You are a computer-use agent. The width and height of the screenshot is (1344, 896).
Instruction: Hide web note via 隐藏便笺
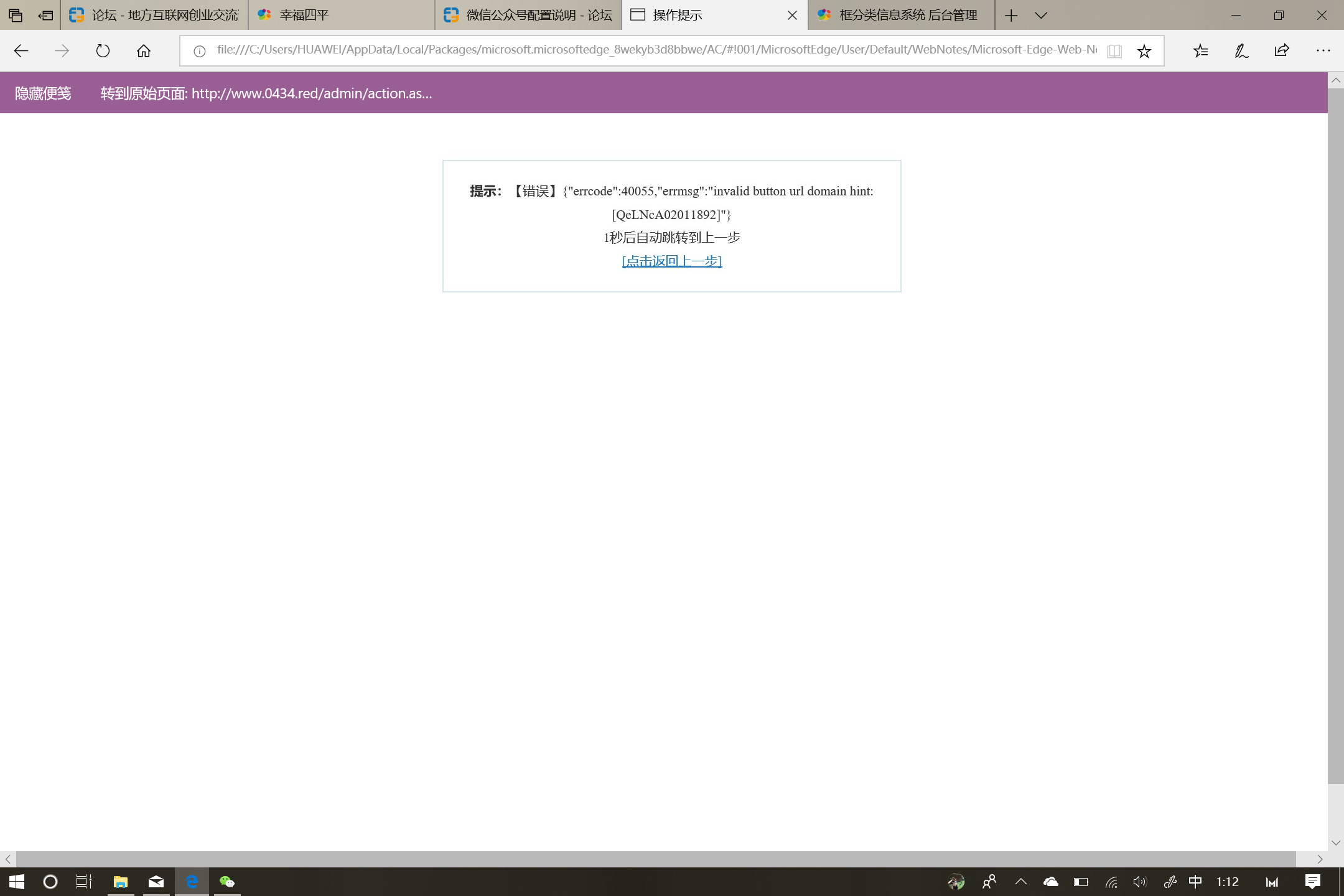tap(43, 93)
